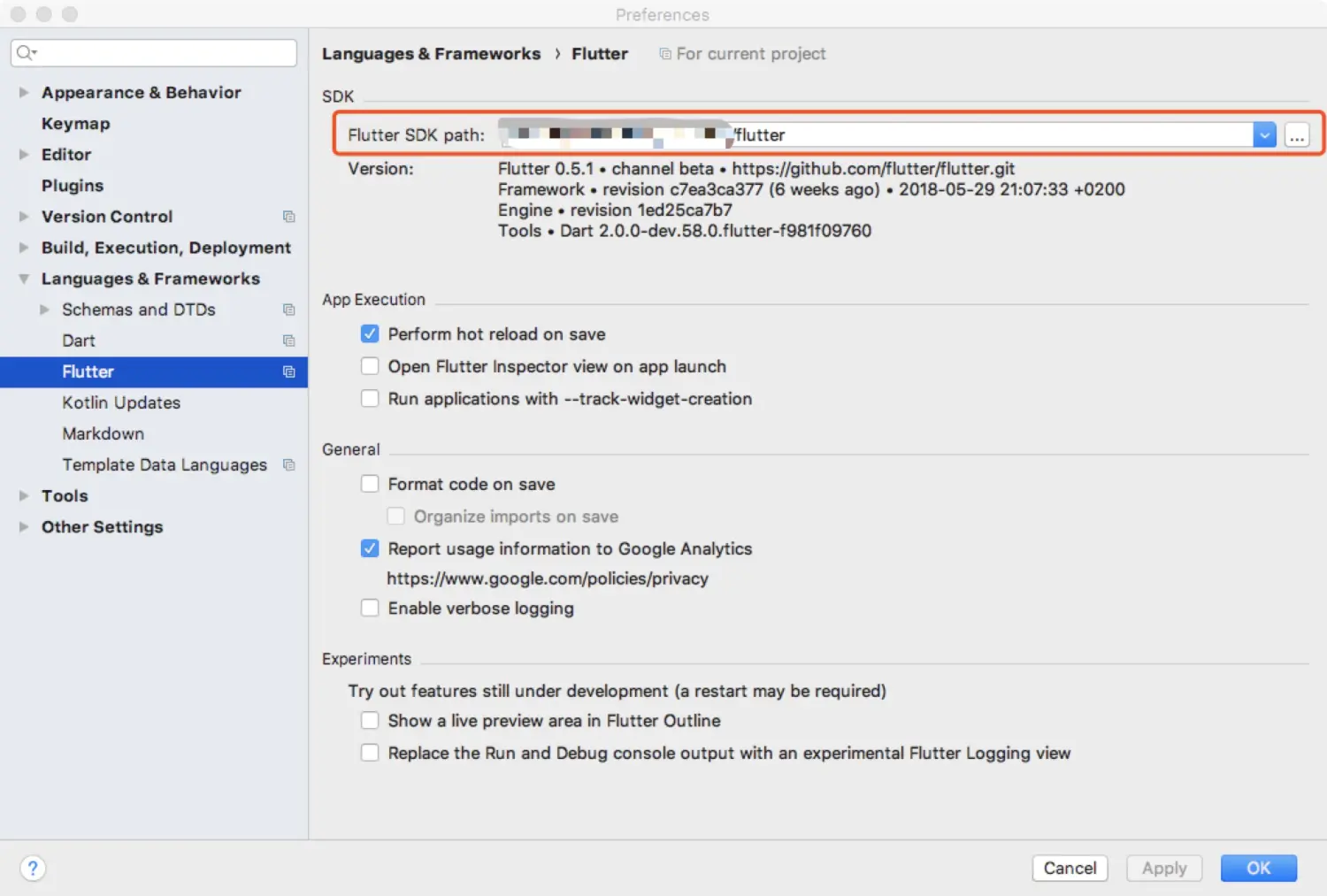Click the search magnifier icon in sidebar
This screenshot has width=1327, height=896.
26,53
